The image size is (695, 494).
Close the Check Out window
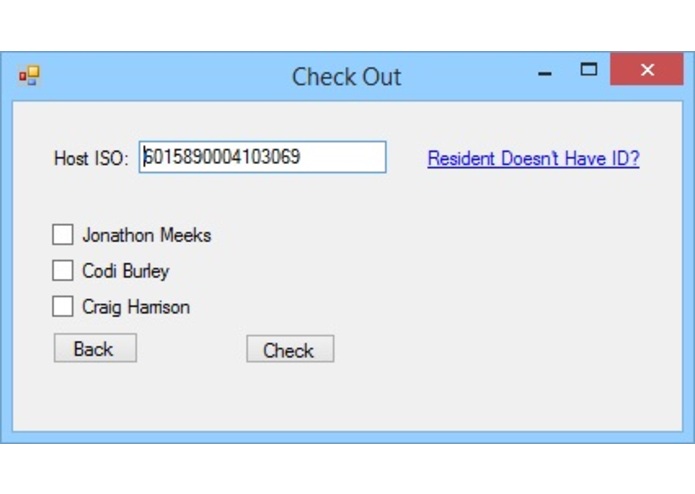(647, 70)
